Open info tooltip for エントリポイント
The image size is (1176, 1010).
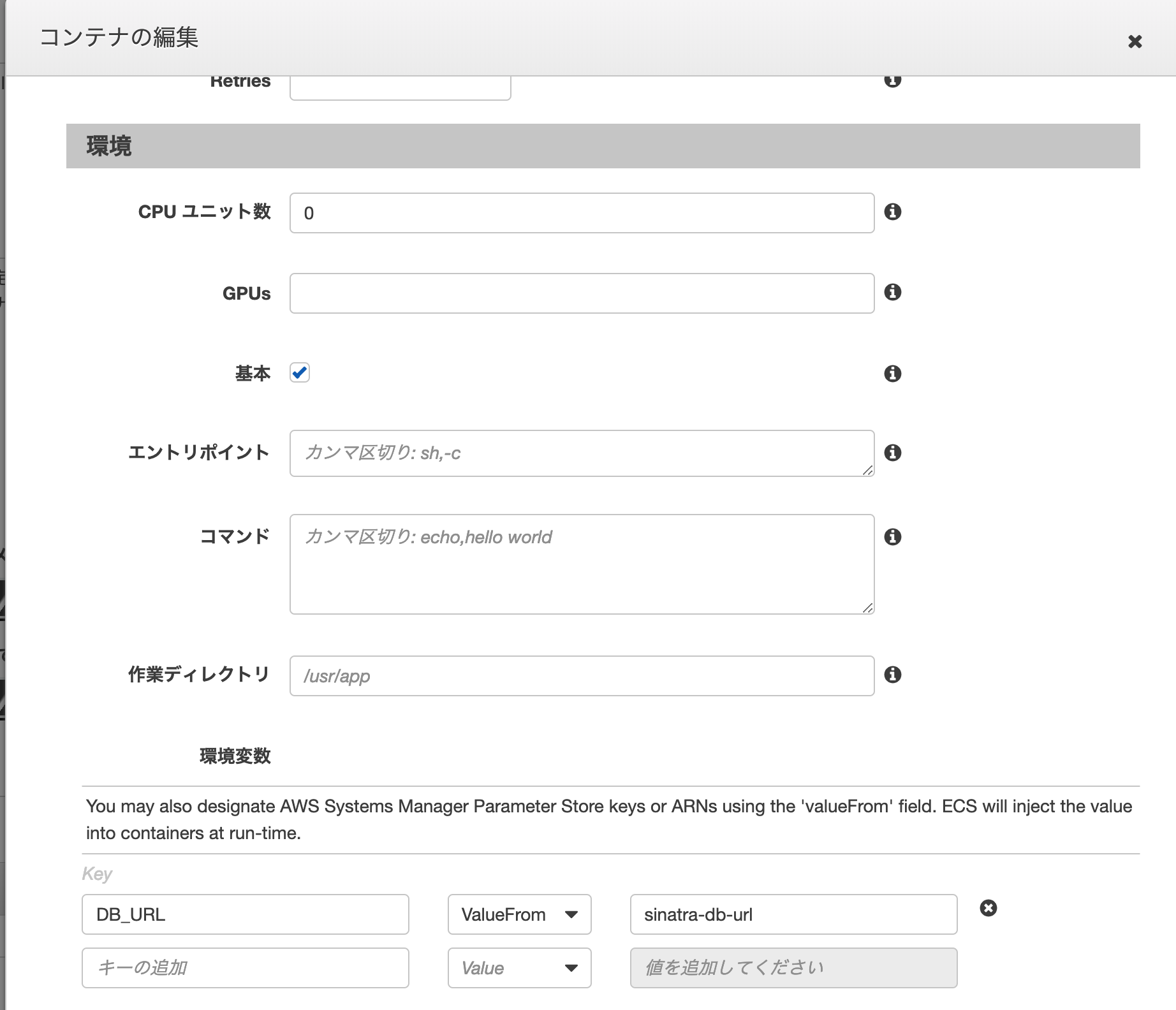tap(893, 453)
